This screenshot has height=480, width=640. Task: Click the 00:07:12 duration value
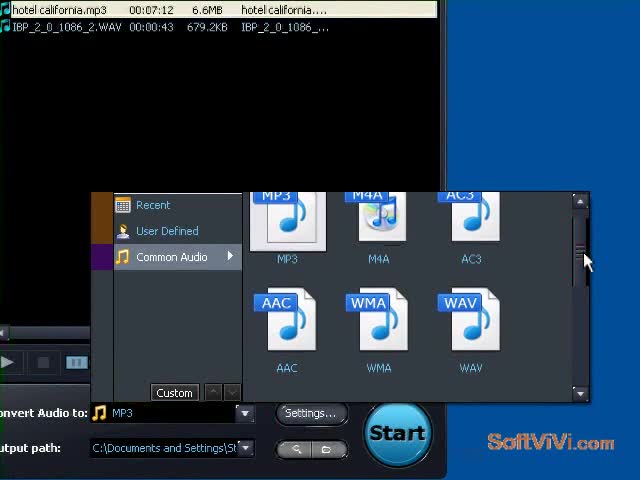click(x=151, y=10)
